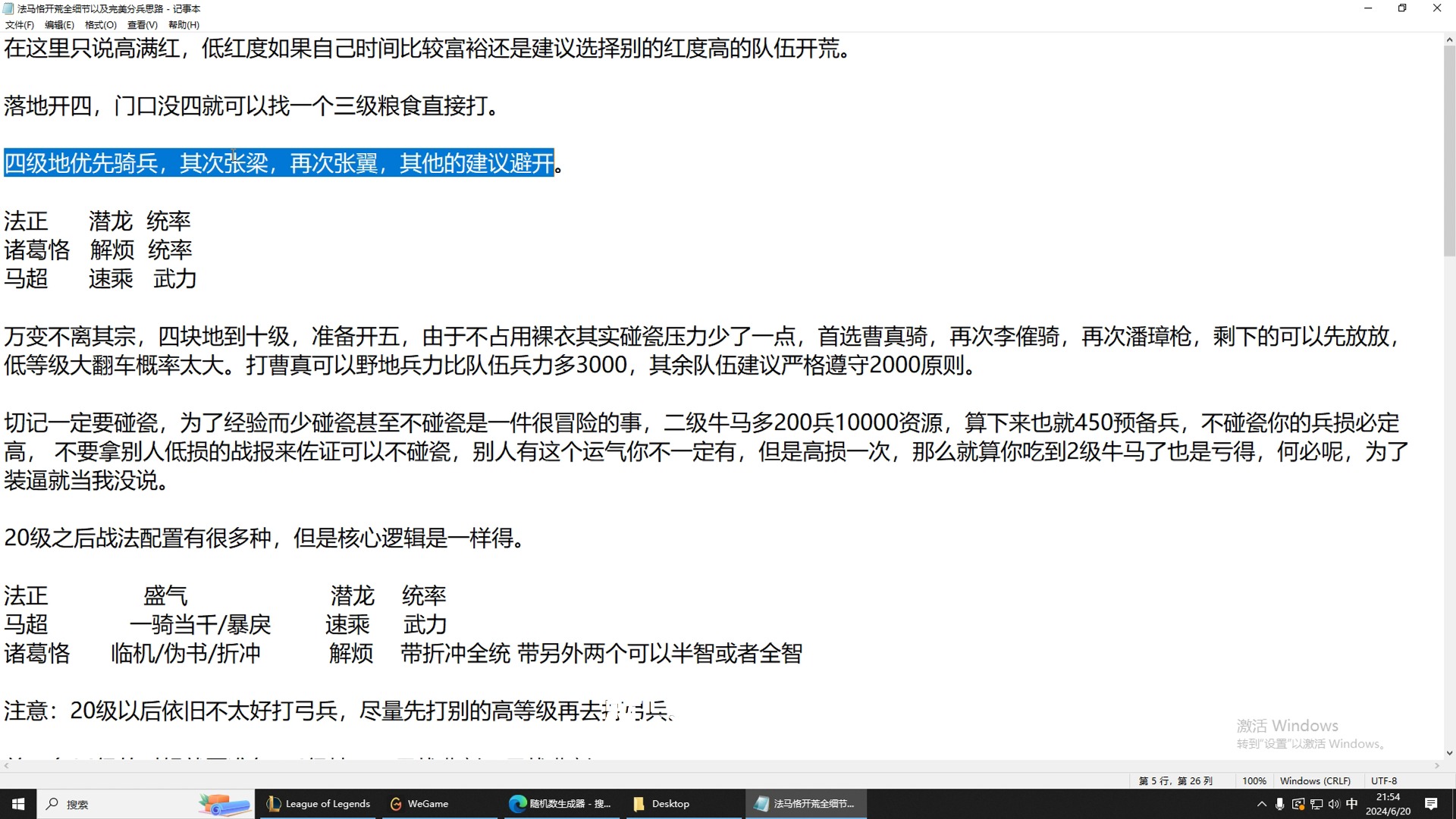Screen dimensions: 1456x819
Task: Click 临机/伪书/折冲 in the 诸葛恪 row
Action: coord(186,654)
